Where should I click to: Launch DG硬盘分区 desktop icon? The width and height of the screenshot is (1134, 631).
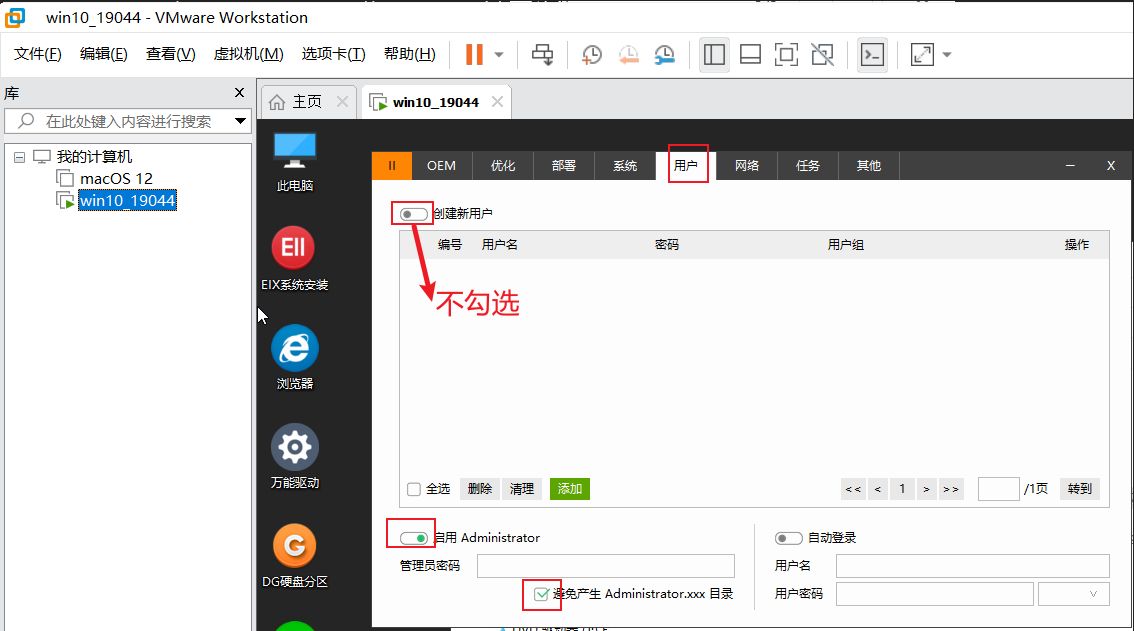(294, 546)
